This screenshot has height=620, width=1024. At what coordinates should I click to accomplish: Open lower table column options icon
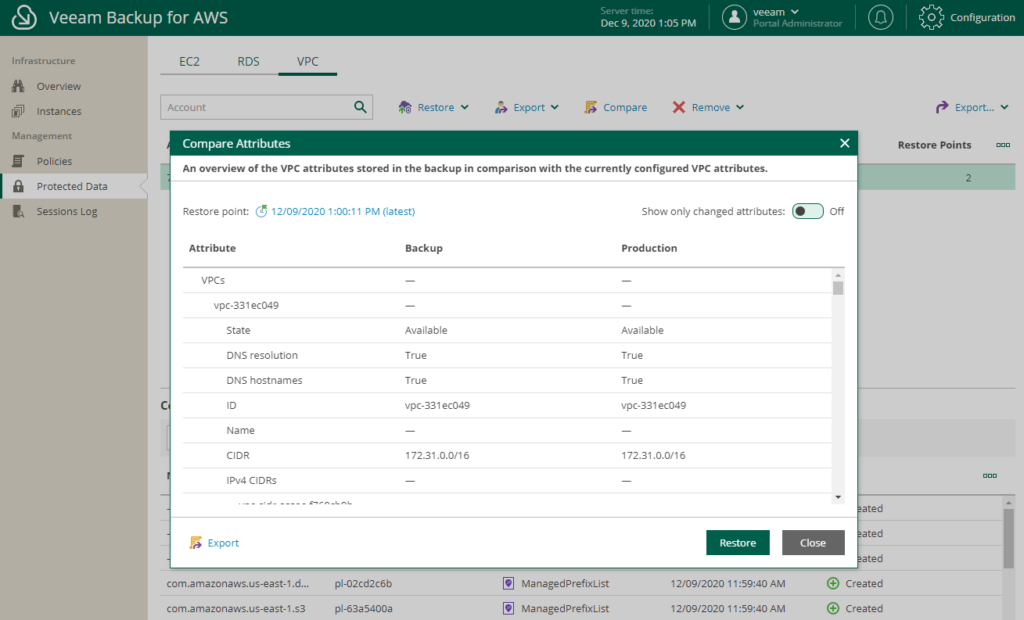click(990, 476)
